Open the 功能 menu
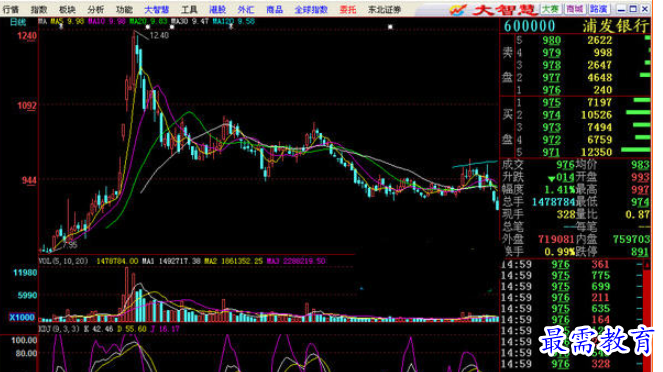Screen dimensions: 663x372 tap(124, 9)
